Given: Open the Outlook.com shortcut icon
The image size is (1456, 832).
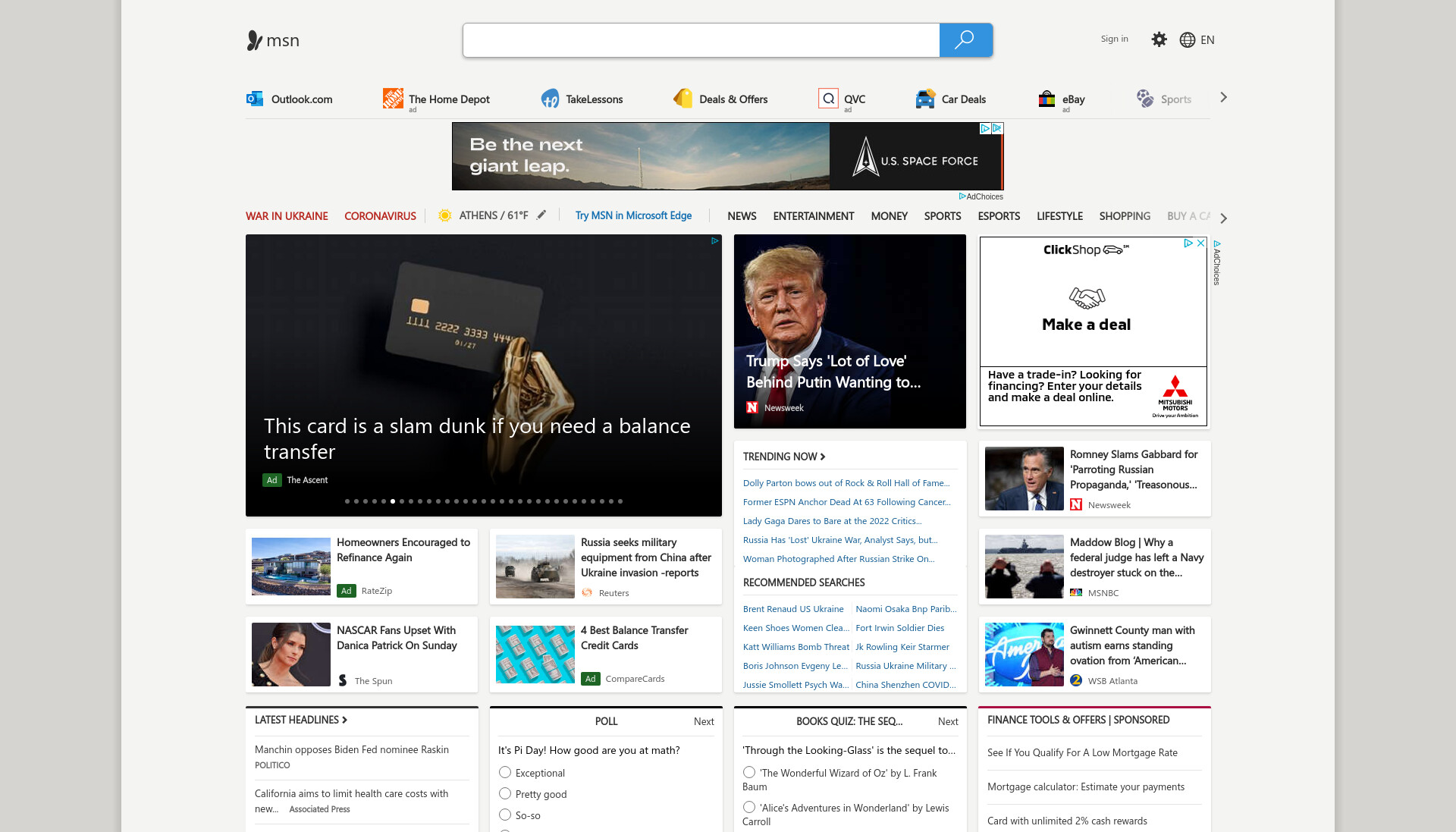Looking at the screenshot, I should (255, 99).
